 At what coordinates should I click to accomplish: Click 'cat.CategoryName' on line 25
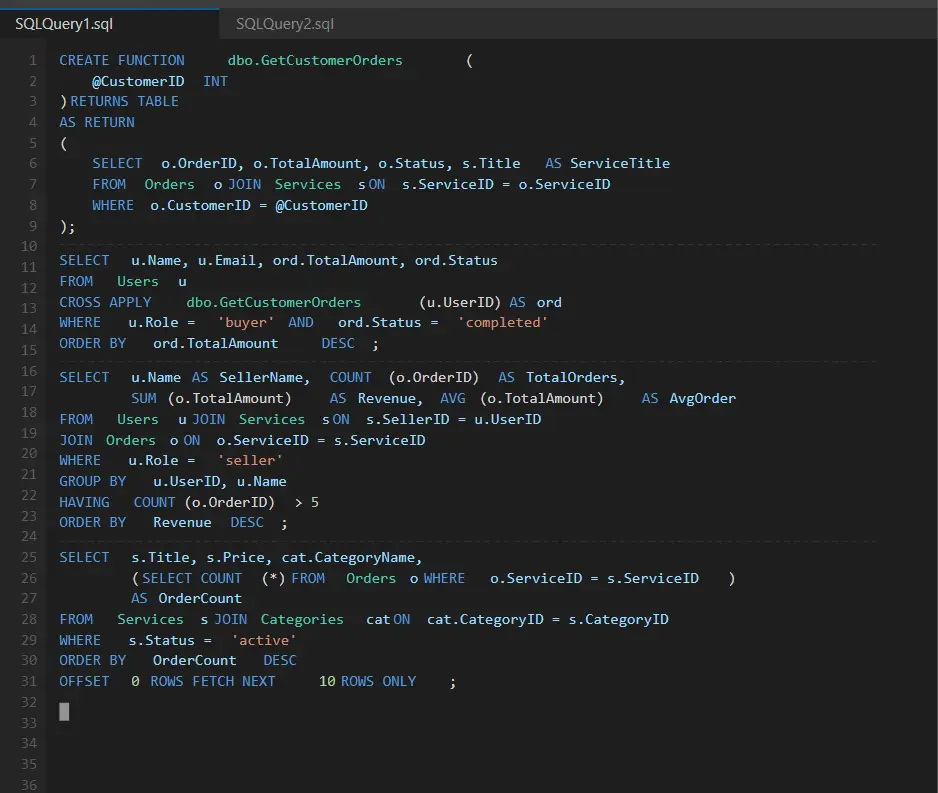(348, 558)
